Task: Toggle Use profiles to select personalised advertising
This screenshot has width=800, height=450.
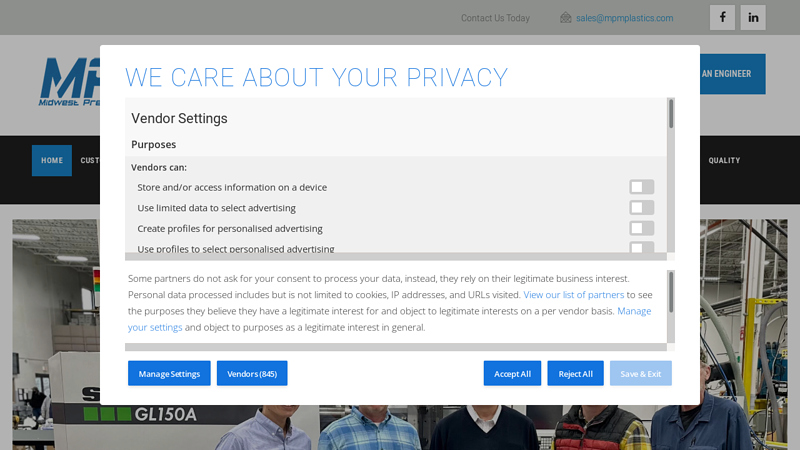Action: coord(641,247)
